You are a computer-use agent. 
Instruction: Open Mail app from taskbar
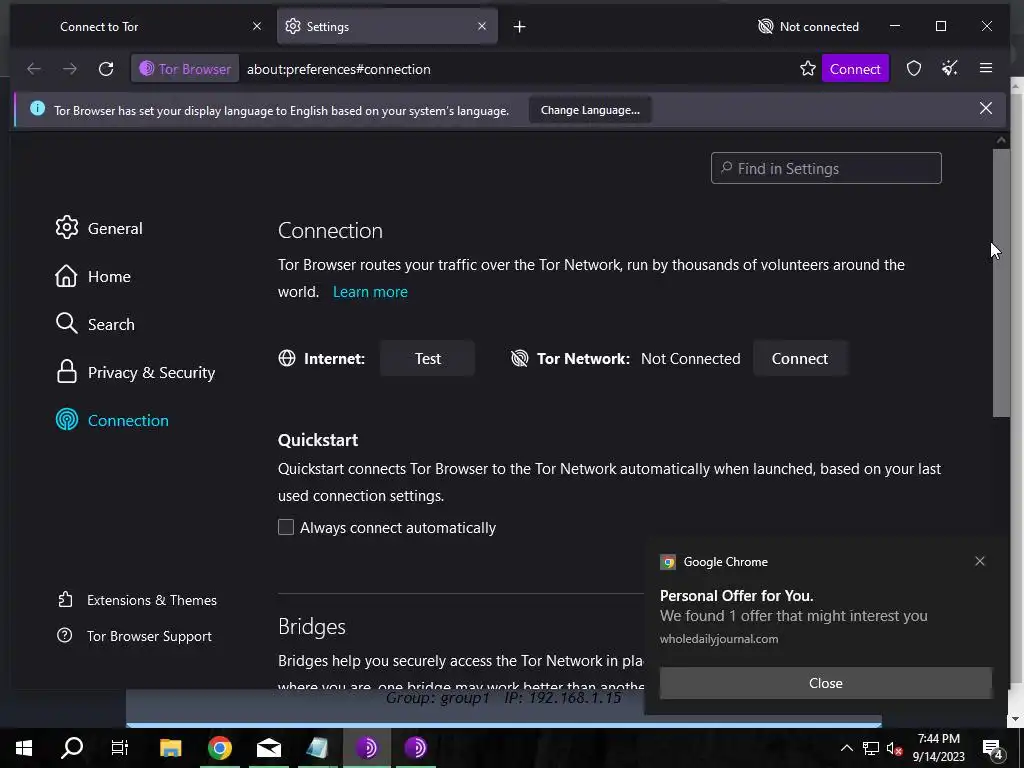pos(268,747)
